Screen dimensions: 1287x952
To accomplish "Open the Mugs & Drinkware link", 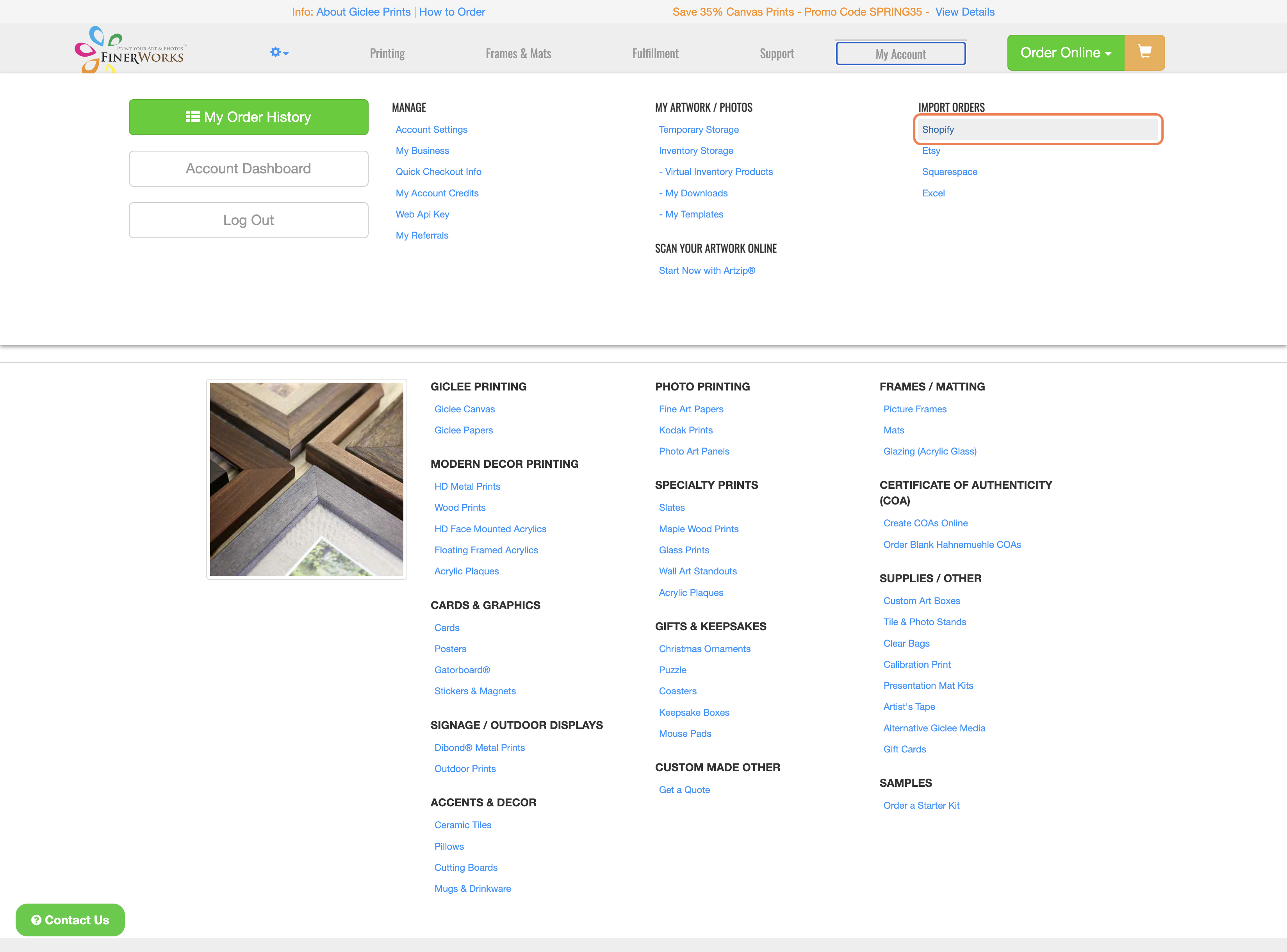I will (x=472, y=889).
